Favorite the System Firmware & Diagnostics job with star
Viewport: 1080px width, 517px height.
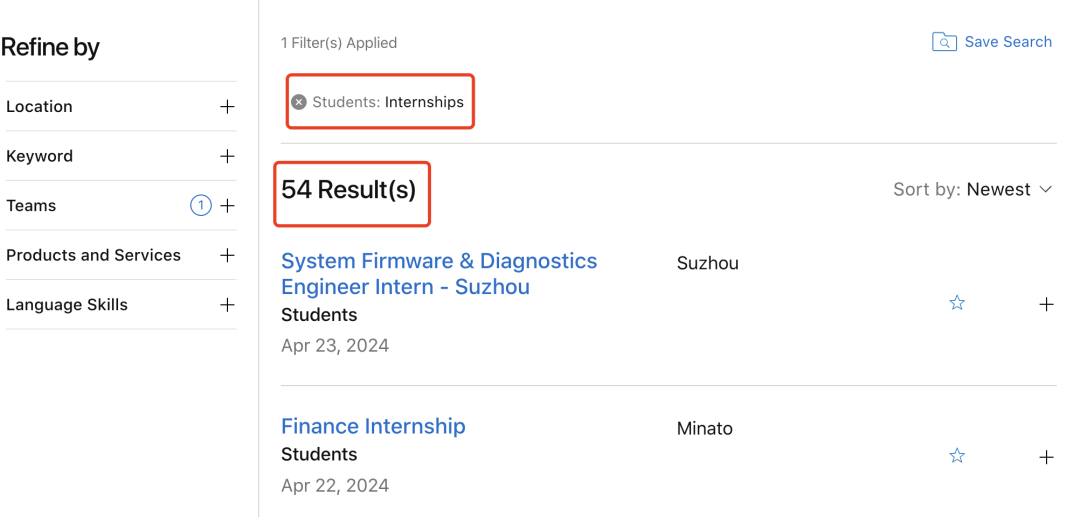click(x=957, y=303)
